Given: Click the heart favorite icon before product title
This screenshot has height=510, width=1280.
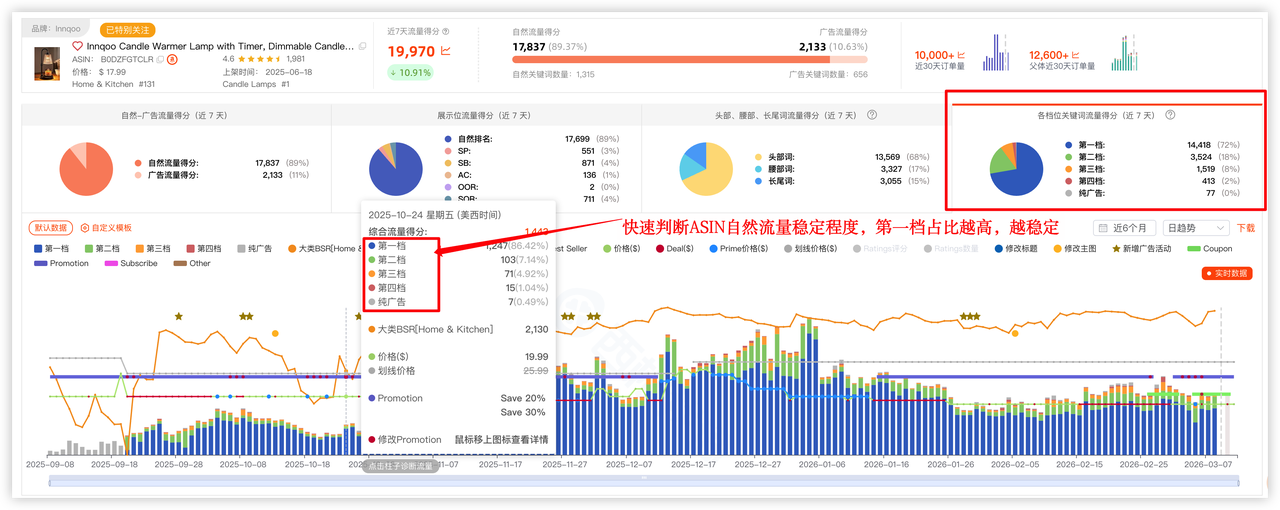Looking at the screenshot, I should pyautogui.click(x=77, y=46).
